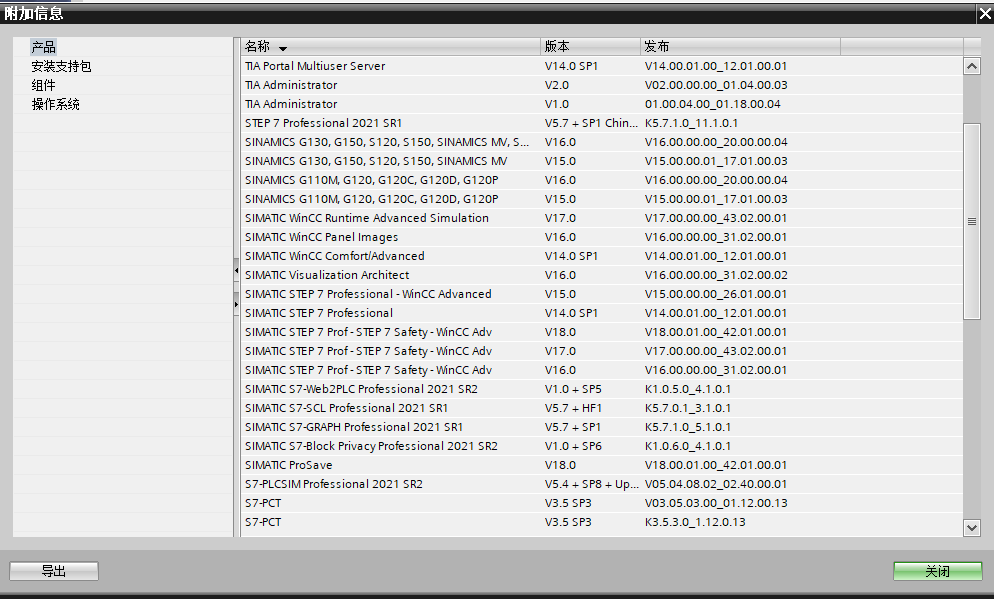Select 安装支持包 in the left list
The width and height of the screenshot is (994, 599).
[x=61, y=66]
